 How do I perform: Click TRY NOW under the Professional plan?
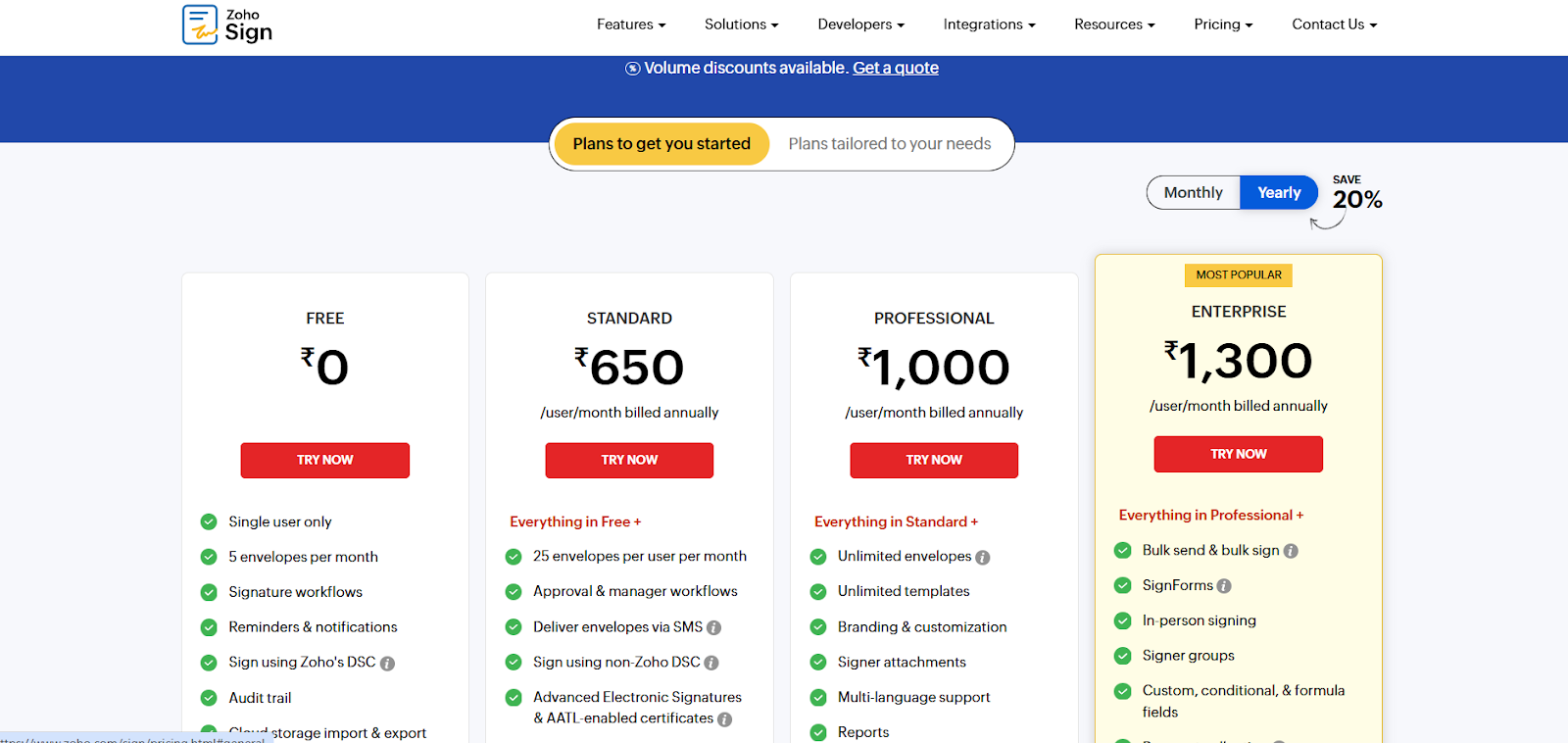pyautogui.click(x=934, y=461)
